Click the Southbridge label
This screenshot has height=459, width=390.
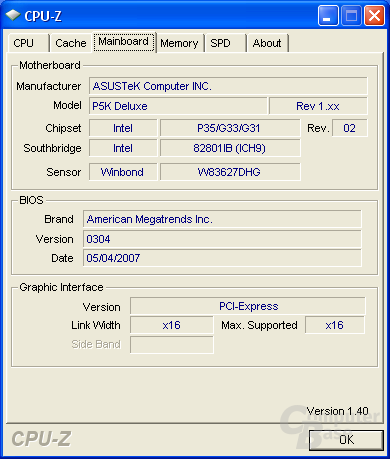(x=52, y=148)
